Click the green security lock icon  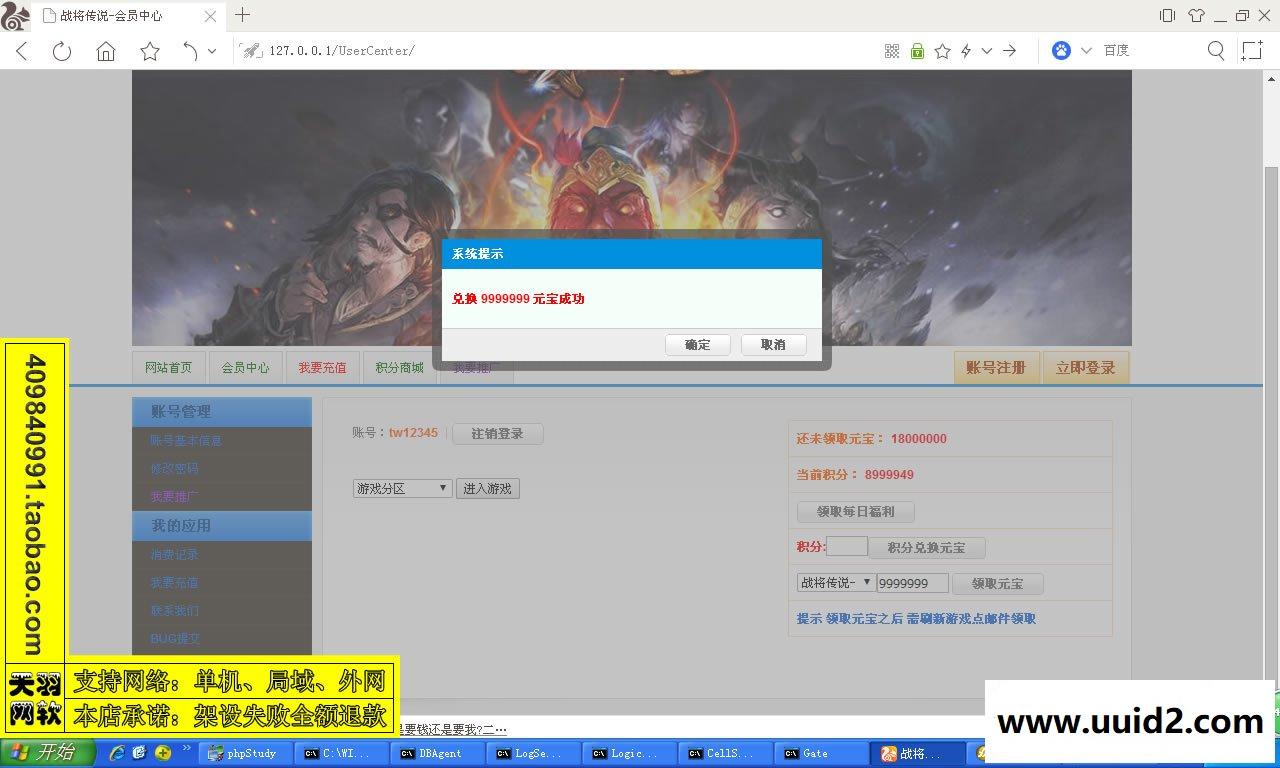[x=917, y=51]
